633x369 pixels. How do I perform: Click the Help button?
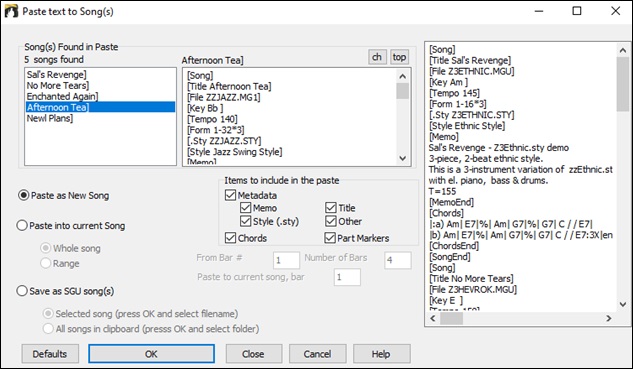point(381,354)
